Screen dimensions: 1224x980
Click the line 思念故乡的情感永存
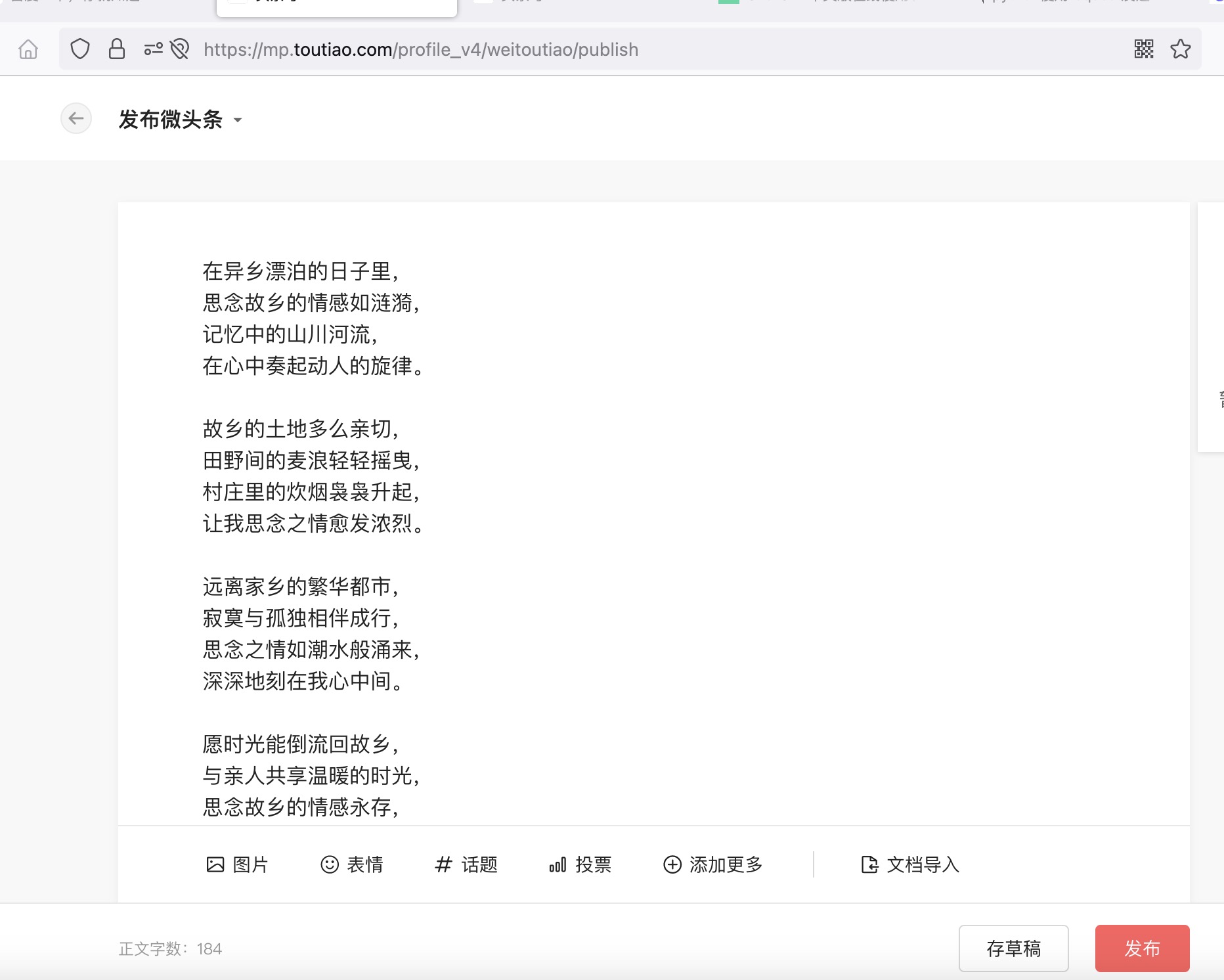301,807
